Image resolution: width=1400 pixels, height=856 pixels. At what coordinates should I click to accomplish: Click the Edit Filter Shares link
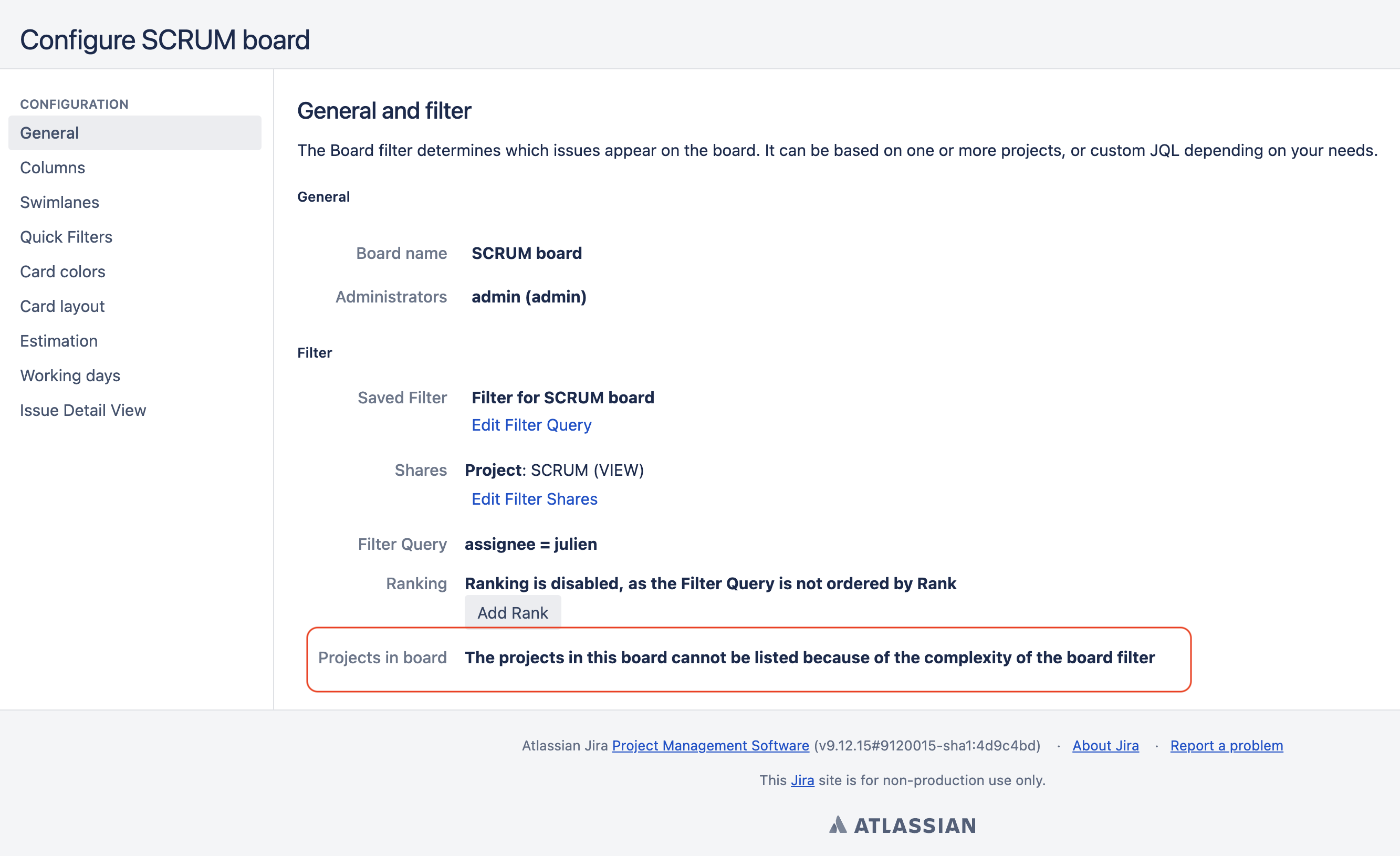534,499
